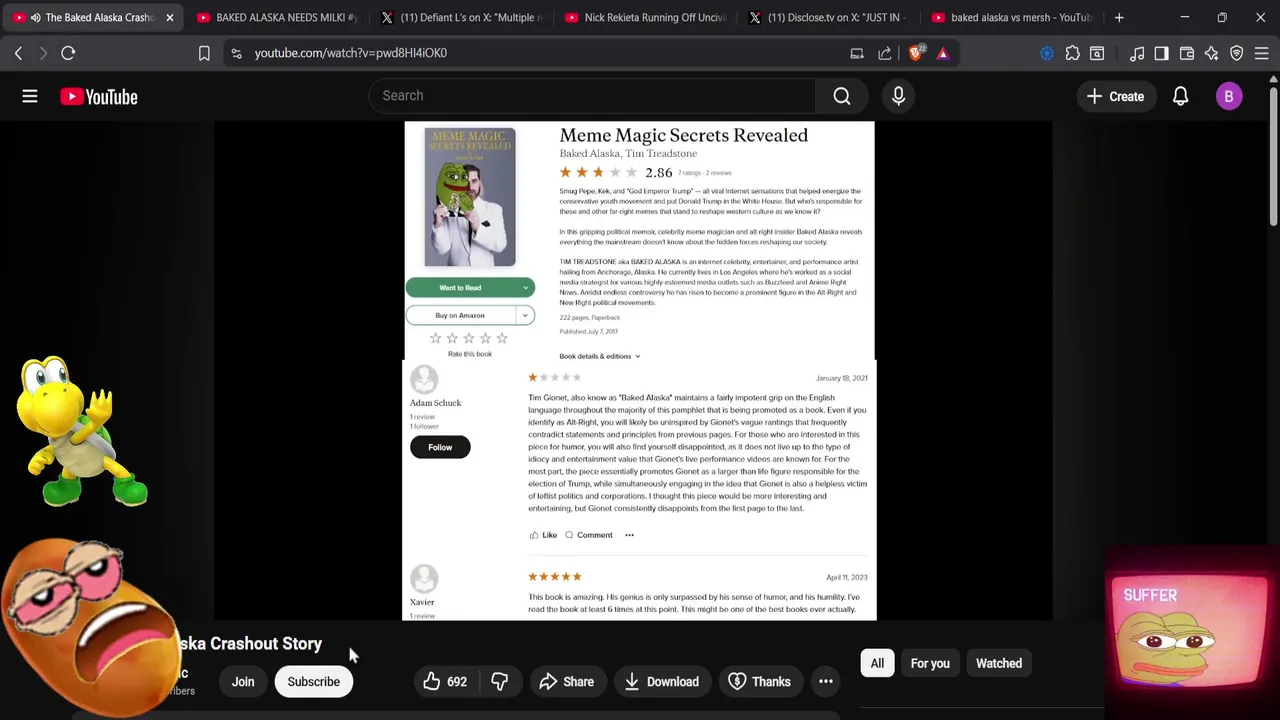1280x720 pixels.
Task: Like the video with 692 likes
Action: click(445, 682)
